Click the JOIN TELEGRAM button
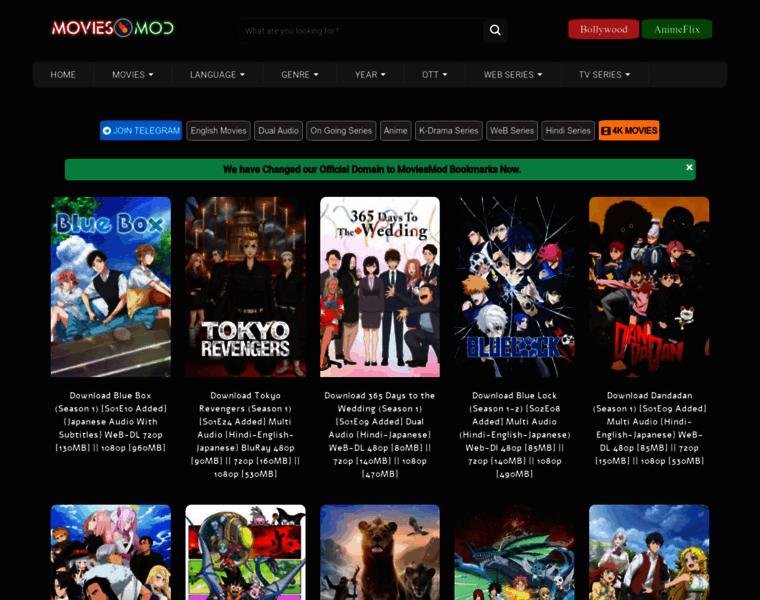The height and width of the screenshot is (600, 760). (x=141, y=130)
